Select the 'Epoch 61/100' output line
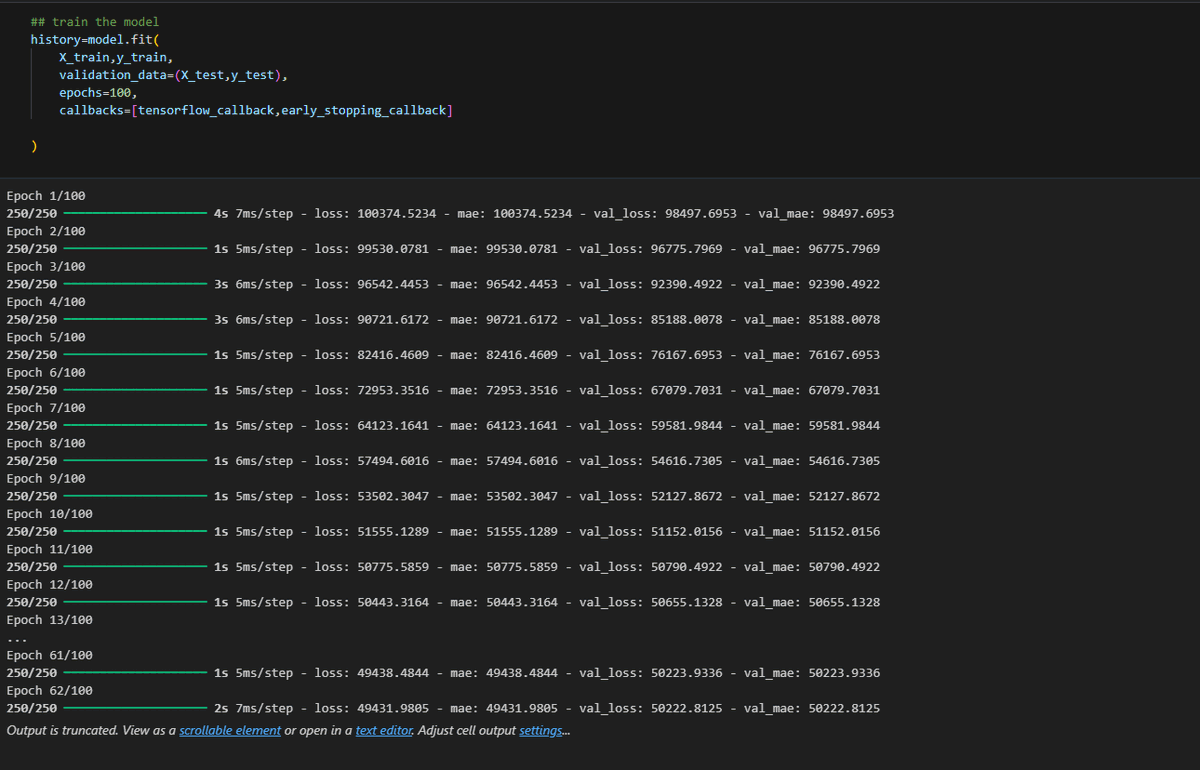This screenshot has height=770, width=1200. click(x=50, y=655)
